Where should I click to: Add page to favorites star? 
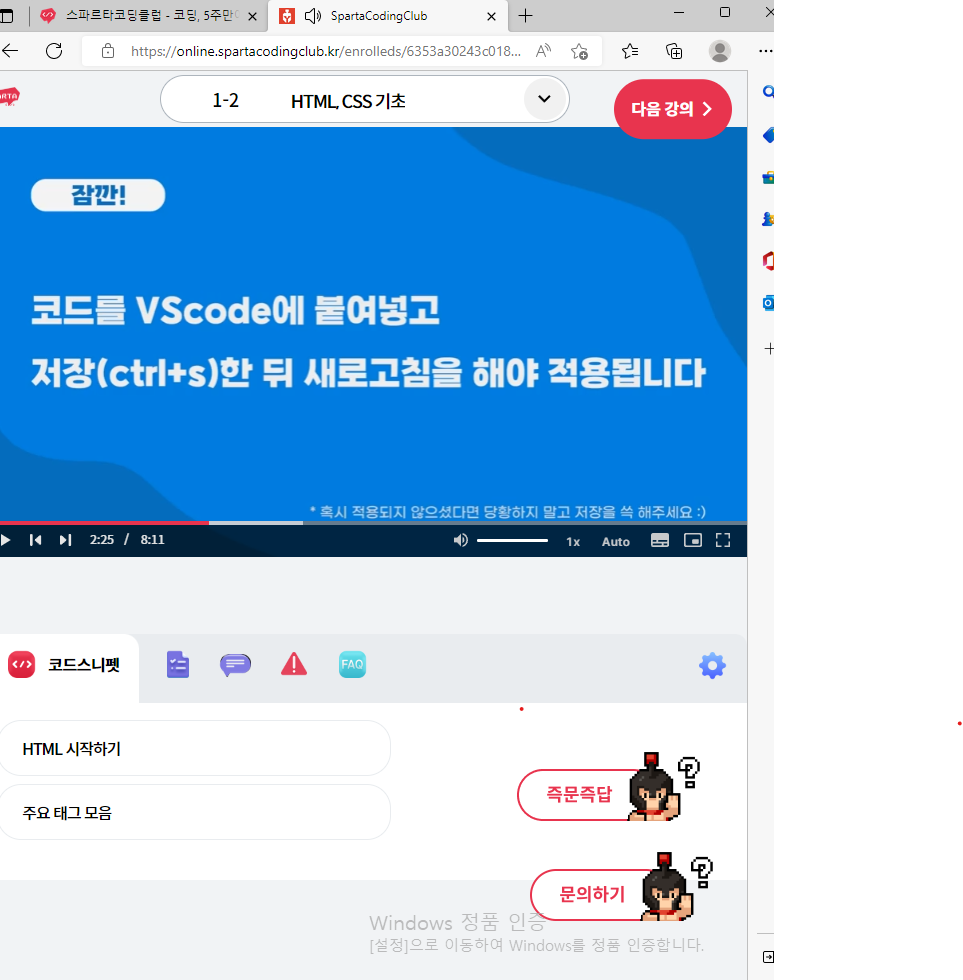[x=579, y=51]
